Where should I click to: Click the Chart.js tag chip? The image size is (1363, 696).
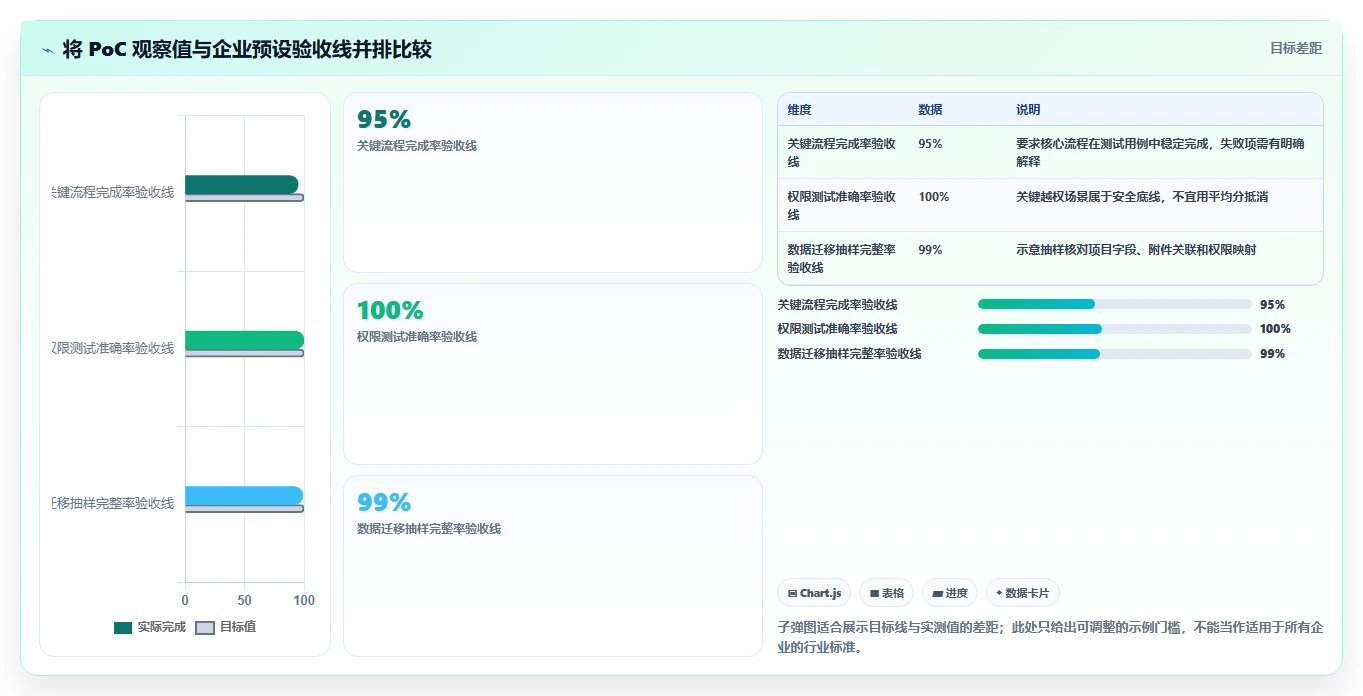point(814,593)
